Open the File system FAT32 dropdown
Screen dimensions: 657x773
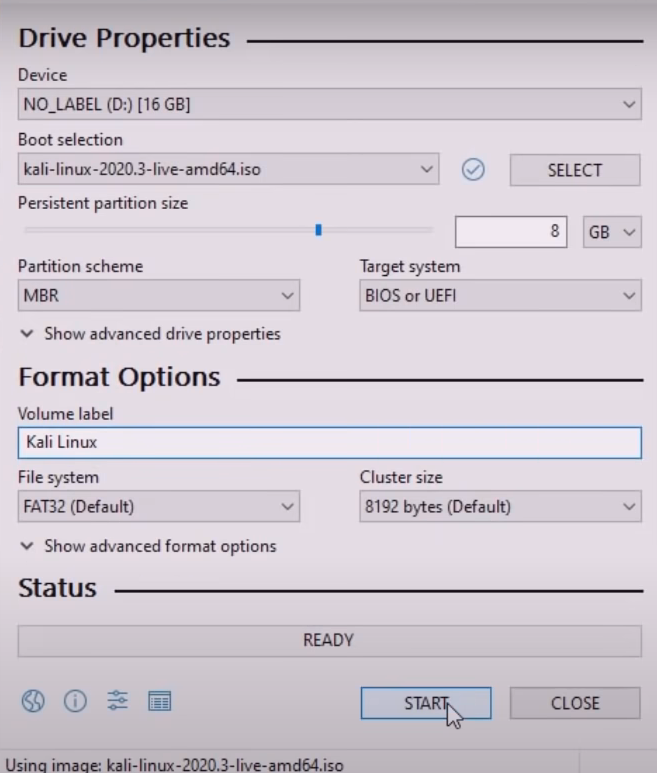159,506
